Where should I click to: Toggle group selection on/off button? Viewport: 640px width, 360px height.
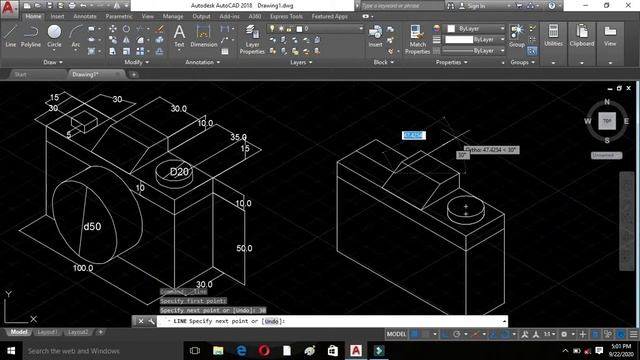pyautogui.click(x=532, y=51)
